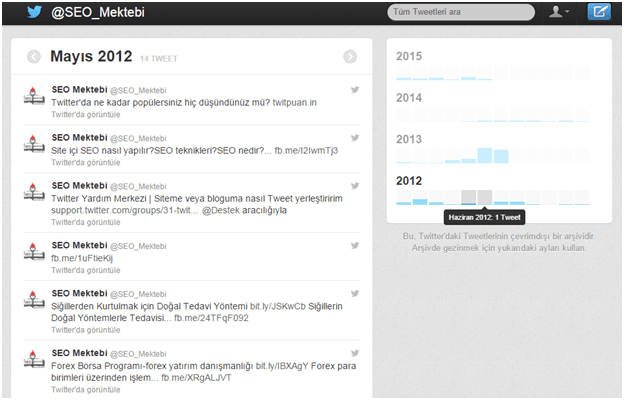Focus the 'Tüm Tweetleri ara' search field

pyautogui.click(x=461, y=12)
